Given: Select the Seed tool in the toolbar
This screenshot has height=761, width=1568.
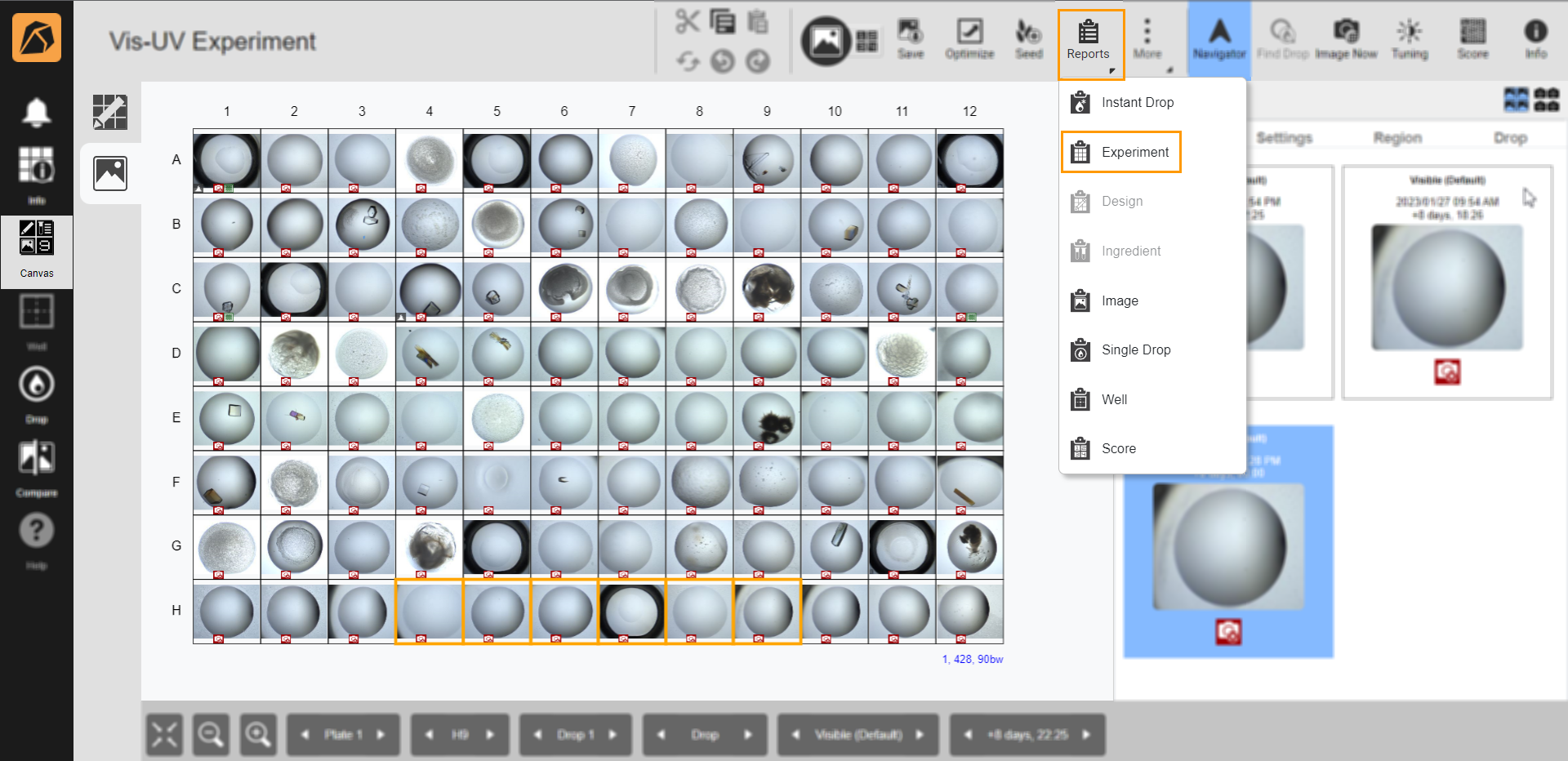Looking at the screenshot, I should [x=1028, y=38].
